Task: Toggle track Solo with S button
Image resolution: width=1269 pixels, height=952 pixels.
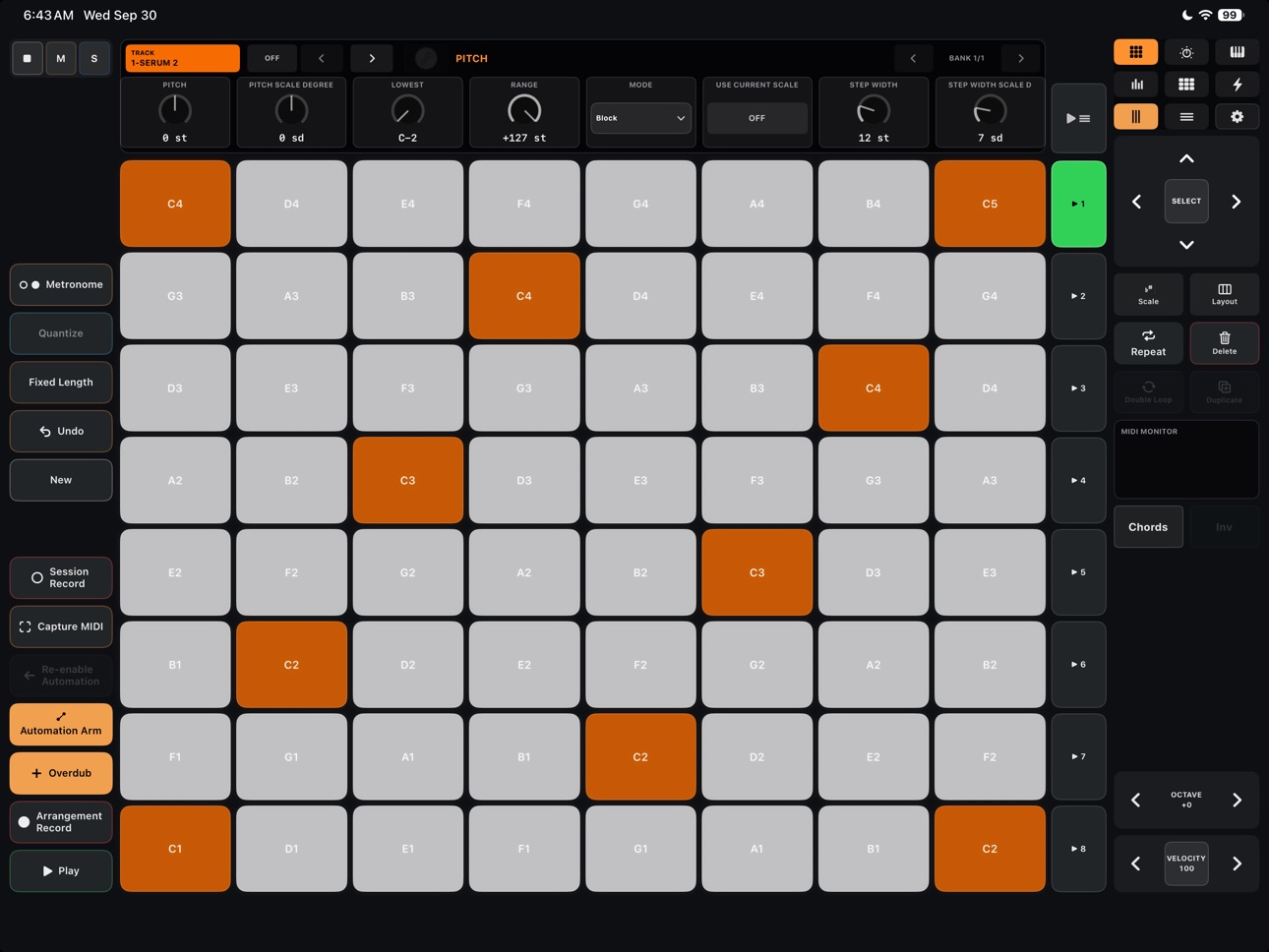Action: click(x=94, y=59)
